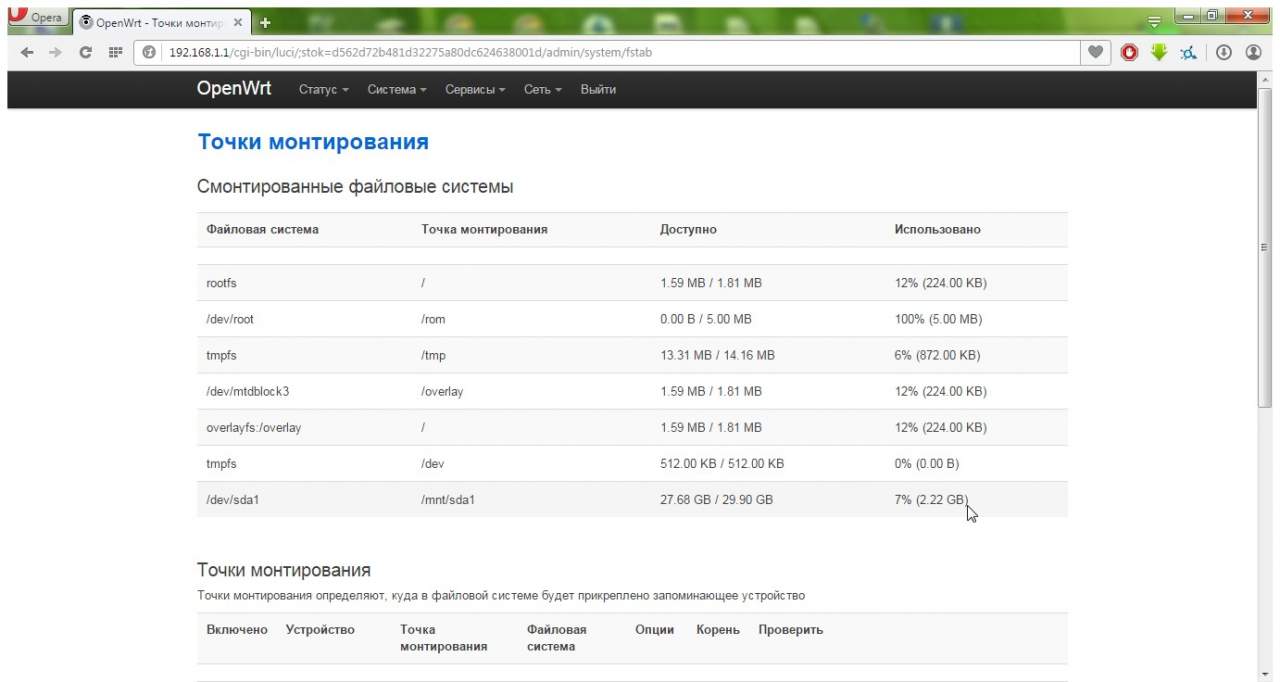Image resolution: width=1280 pixels, height=682 pixels.
Task: Open the downloads panel icon
Action: click(1223, 52)
